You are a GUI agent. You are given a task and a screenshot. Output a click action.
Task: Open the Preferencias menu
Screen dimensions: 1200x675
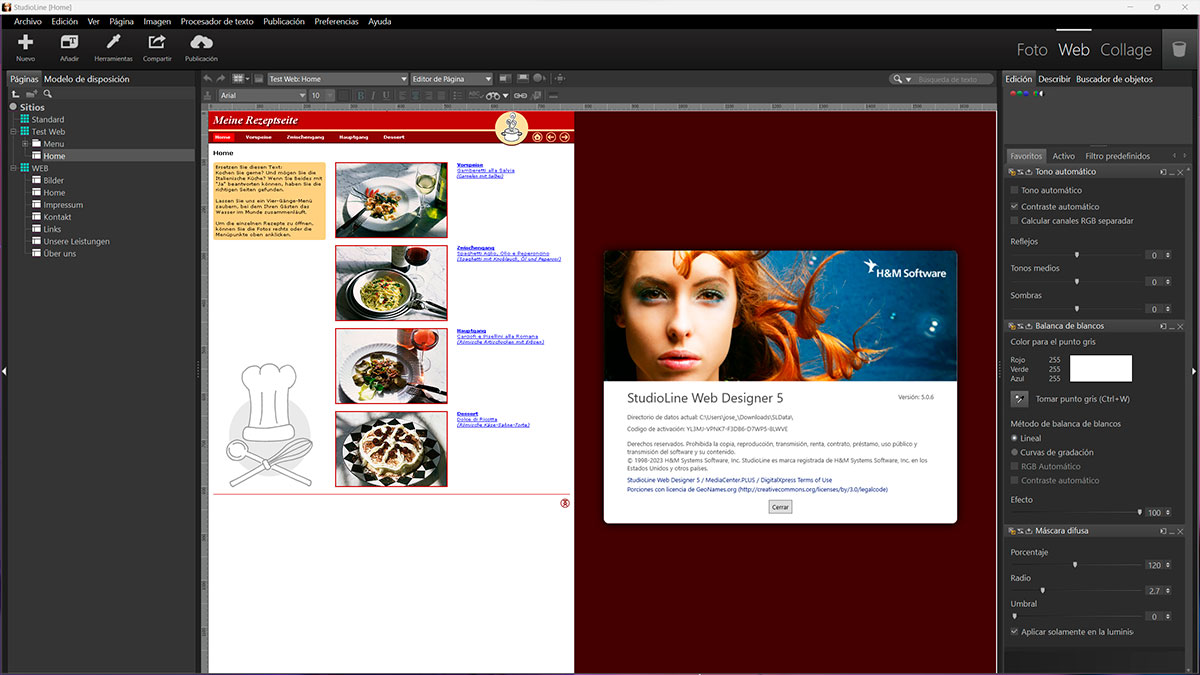(336, 21)
